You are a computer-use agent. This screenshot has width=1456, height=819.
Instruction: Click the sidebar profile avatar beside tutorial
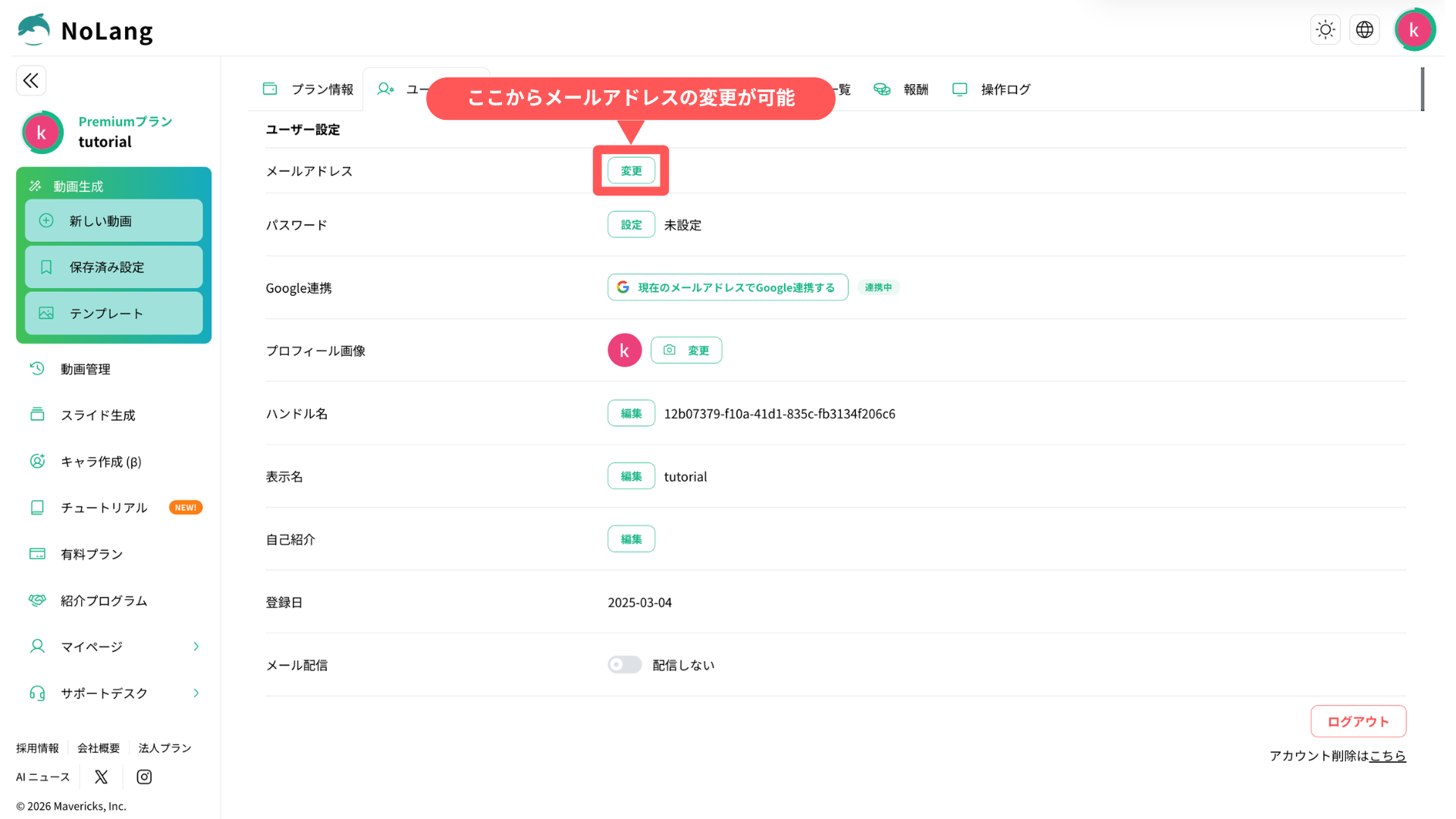[x=42, y=132]
